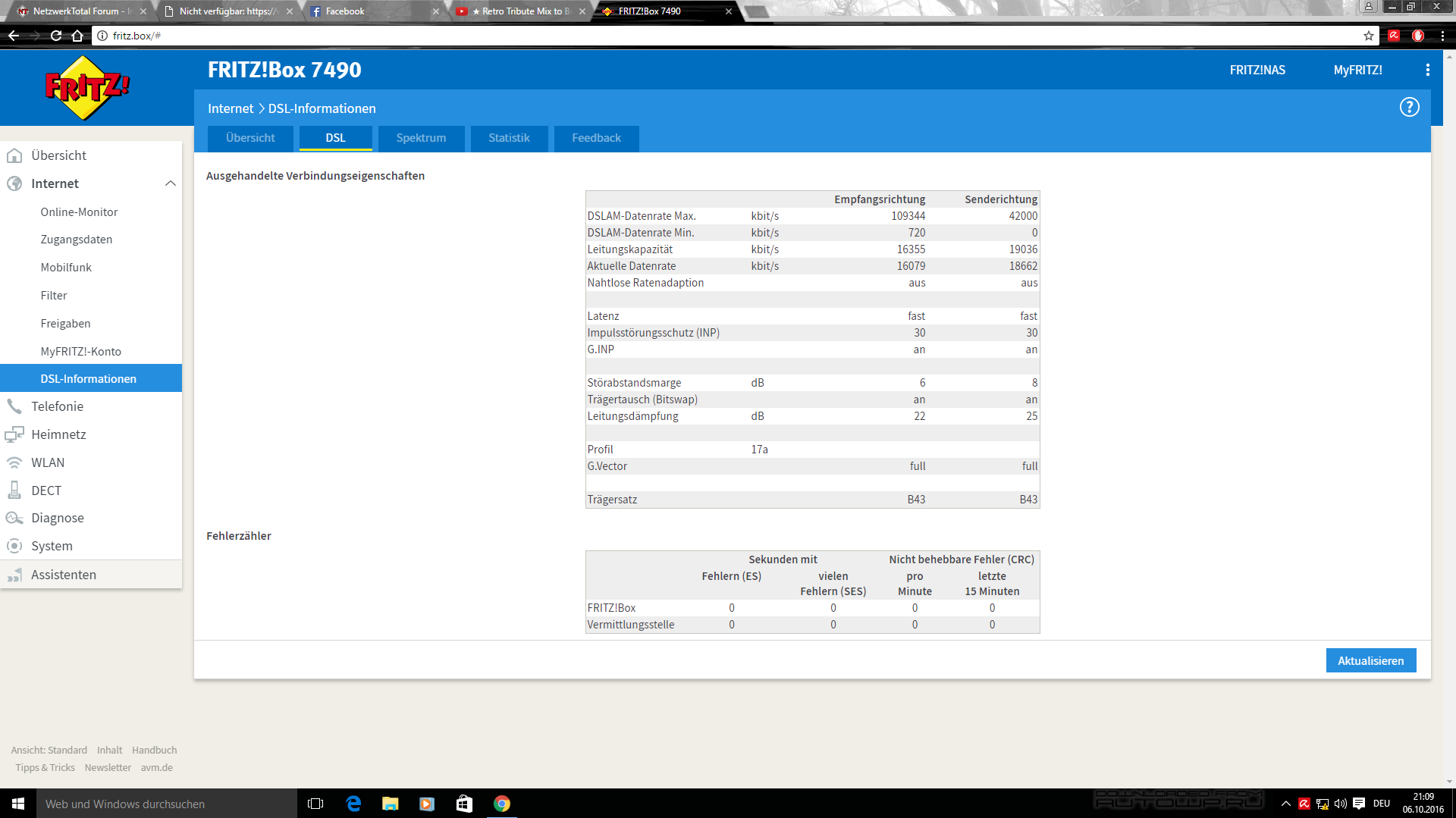This screenshot has height=818, width=1456.
Task: Select the DSL tab
Action: [335, 138]
